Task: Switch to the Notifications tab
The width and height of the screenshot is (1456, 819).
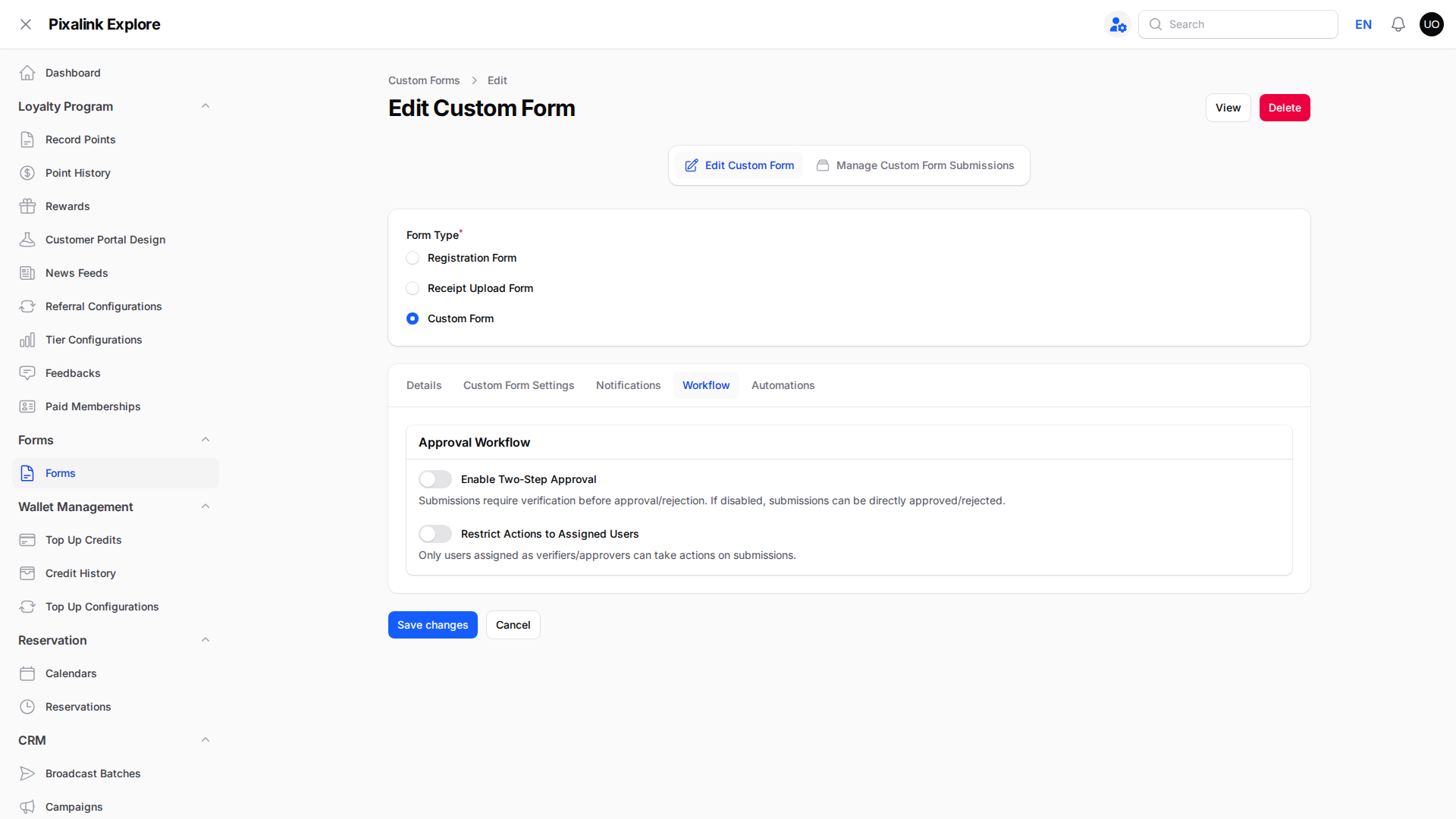Action: tap(628, 385)
